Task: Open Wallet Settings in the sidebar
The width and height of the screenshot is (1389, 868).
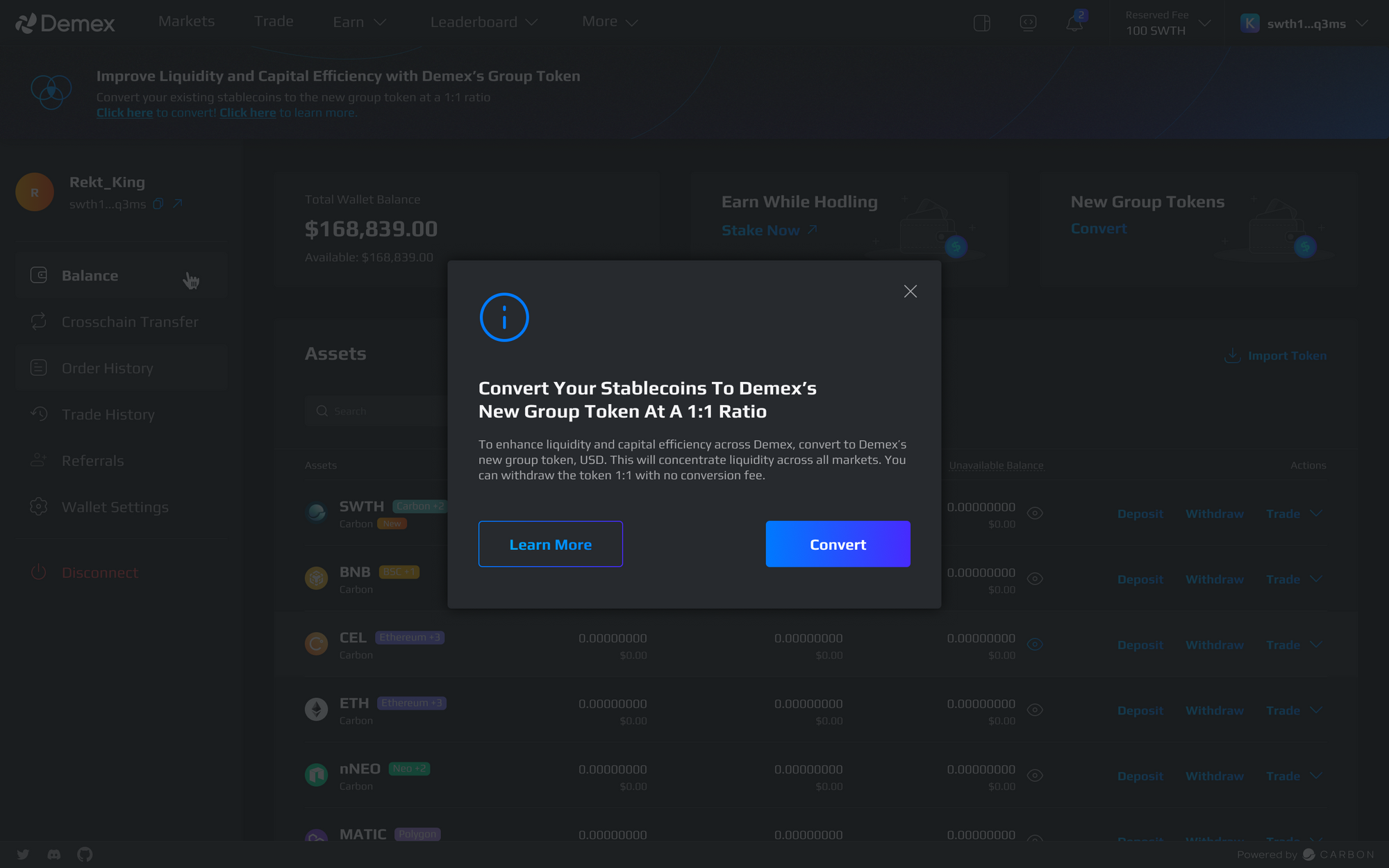Action: click(122, 507)
